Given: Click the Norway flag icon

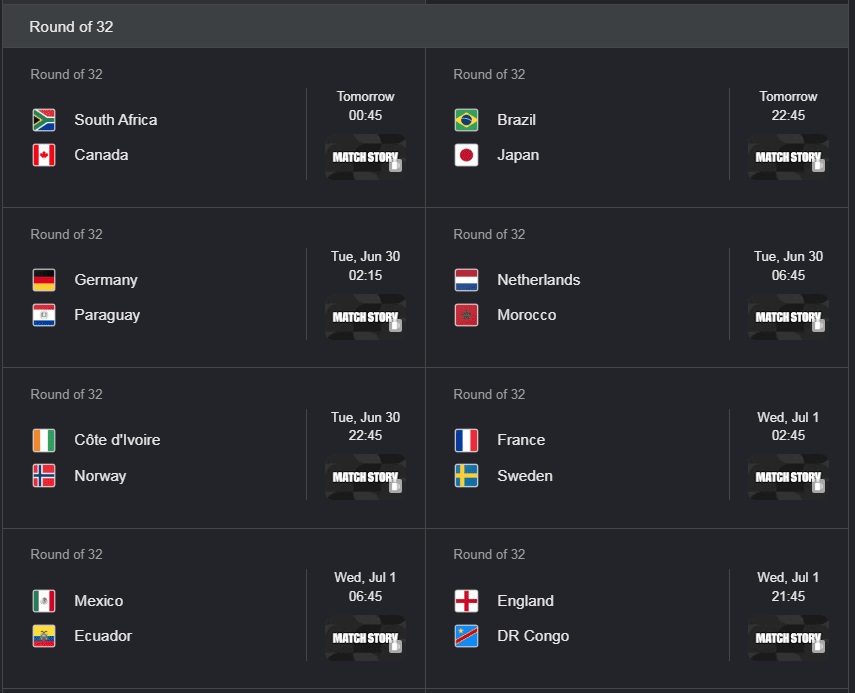Looking at the screenshot, I should tap(44, 475).
